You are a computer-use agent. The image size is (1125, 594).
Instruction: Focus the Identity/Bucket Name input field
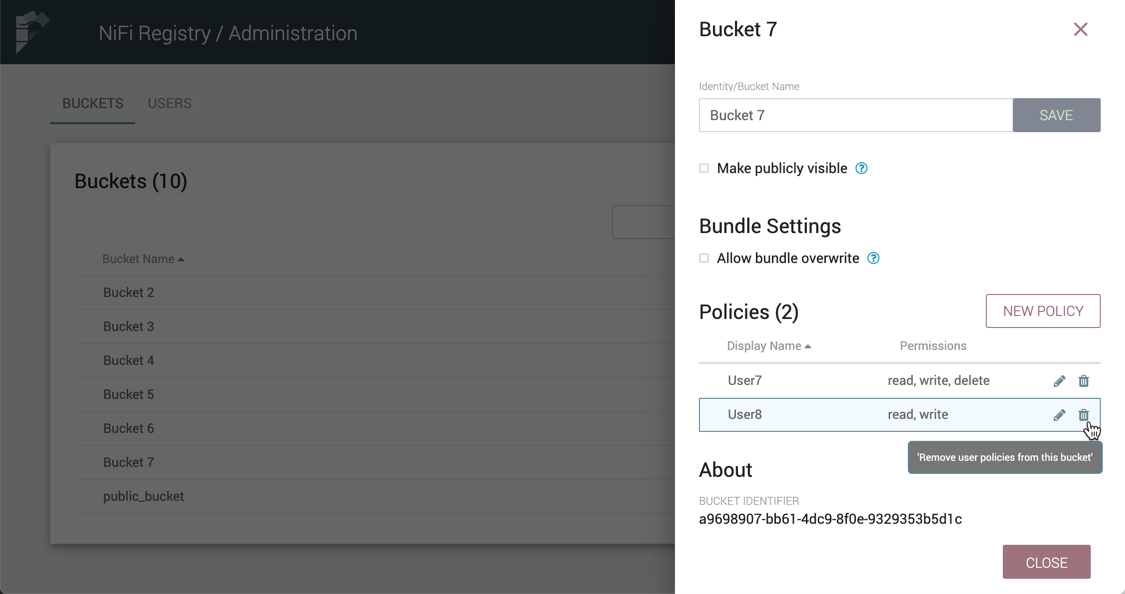(x=855, y=115)
